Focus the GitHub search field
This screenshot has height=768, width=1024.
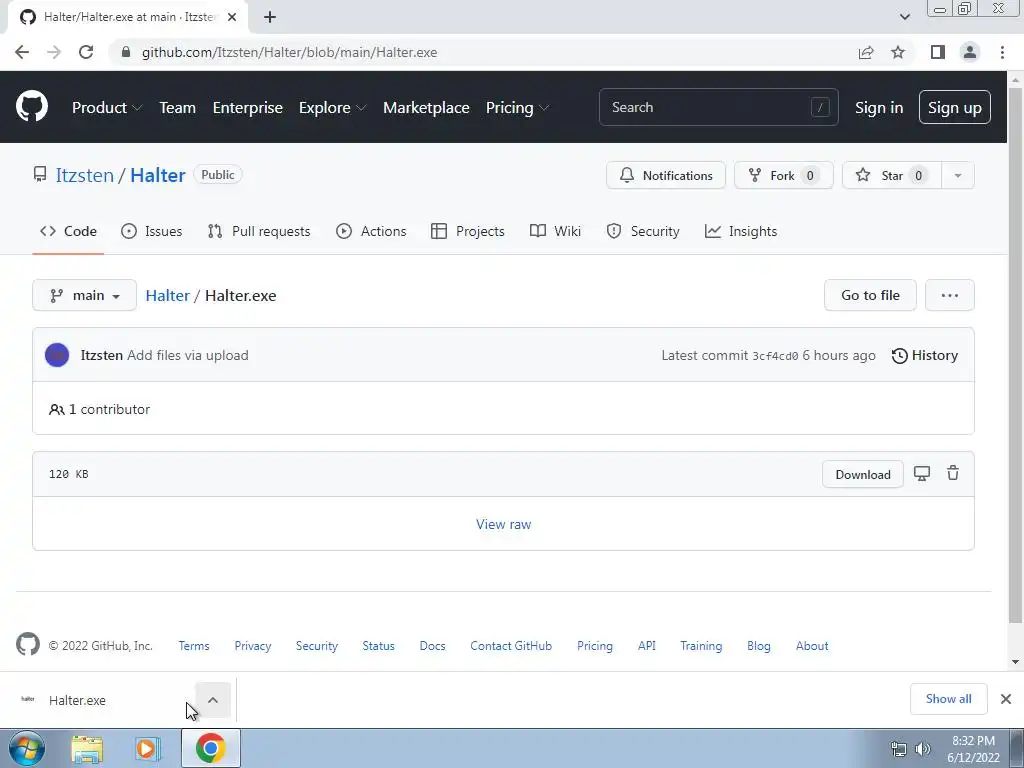click(x=718, y=107)
